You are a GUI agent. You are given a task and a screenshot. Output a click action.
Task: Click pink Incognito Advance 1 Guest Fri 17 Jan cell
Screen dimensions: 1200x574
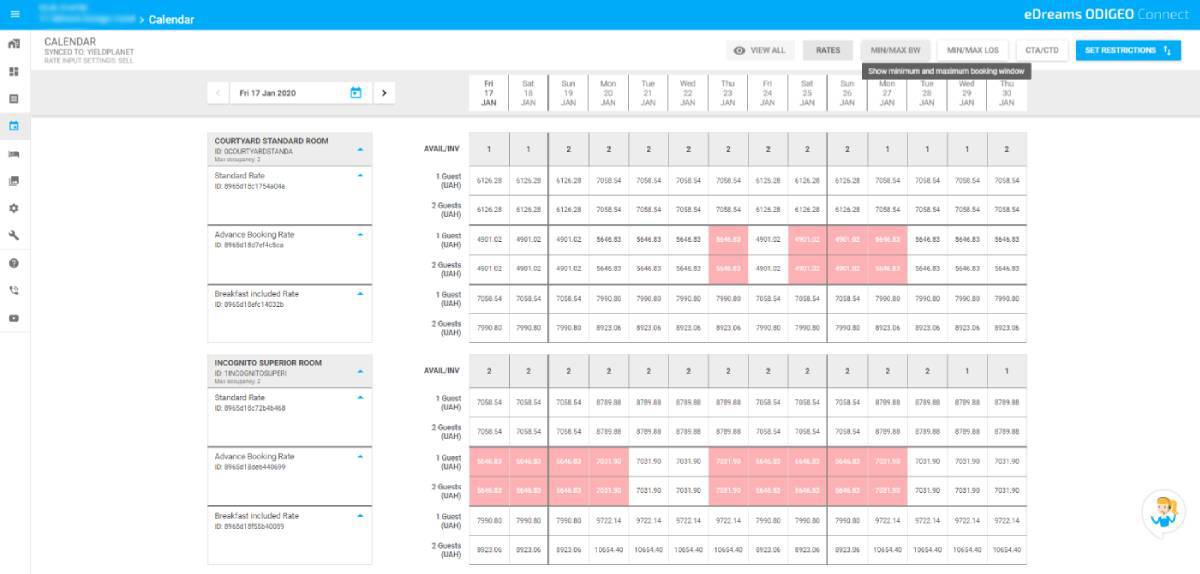click(488, 462)
